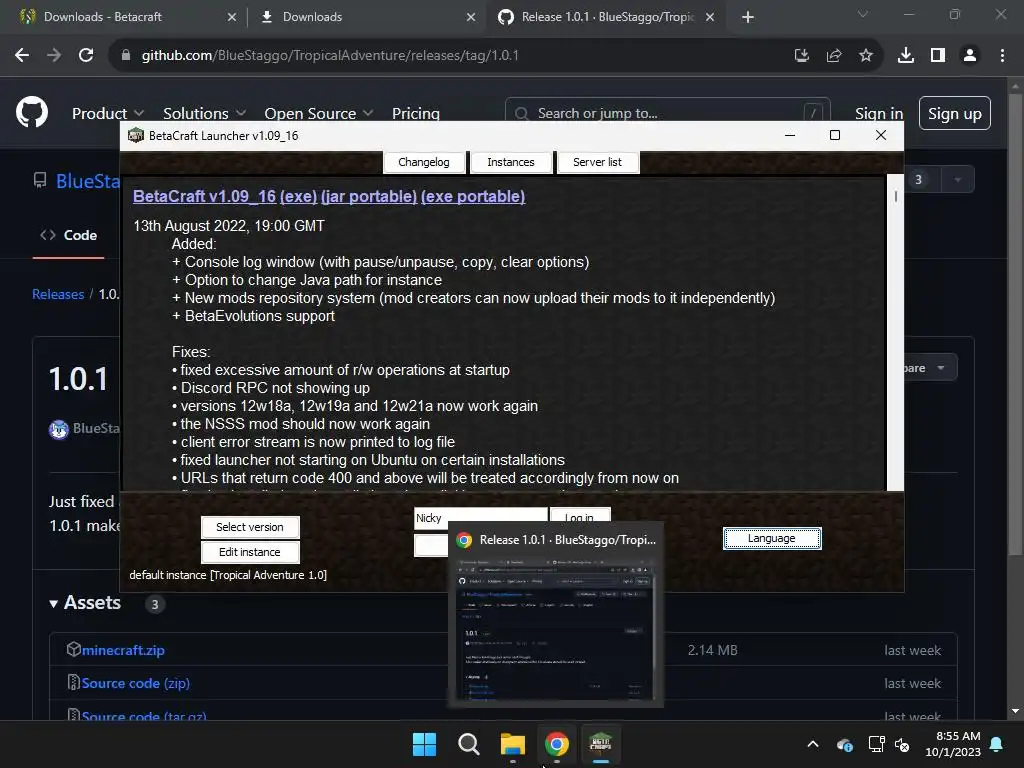The height and width of the screenshot is (768, 1024).
Task: Reload the current page
Action: pos(86,55)
